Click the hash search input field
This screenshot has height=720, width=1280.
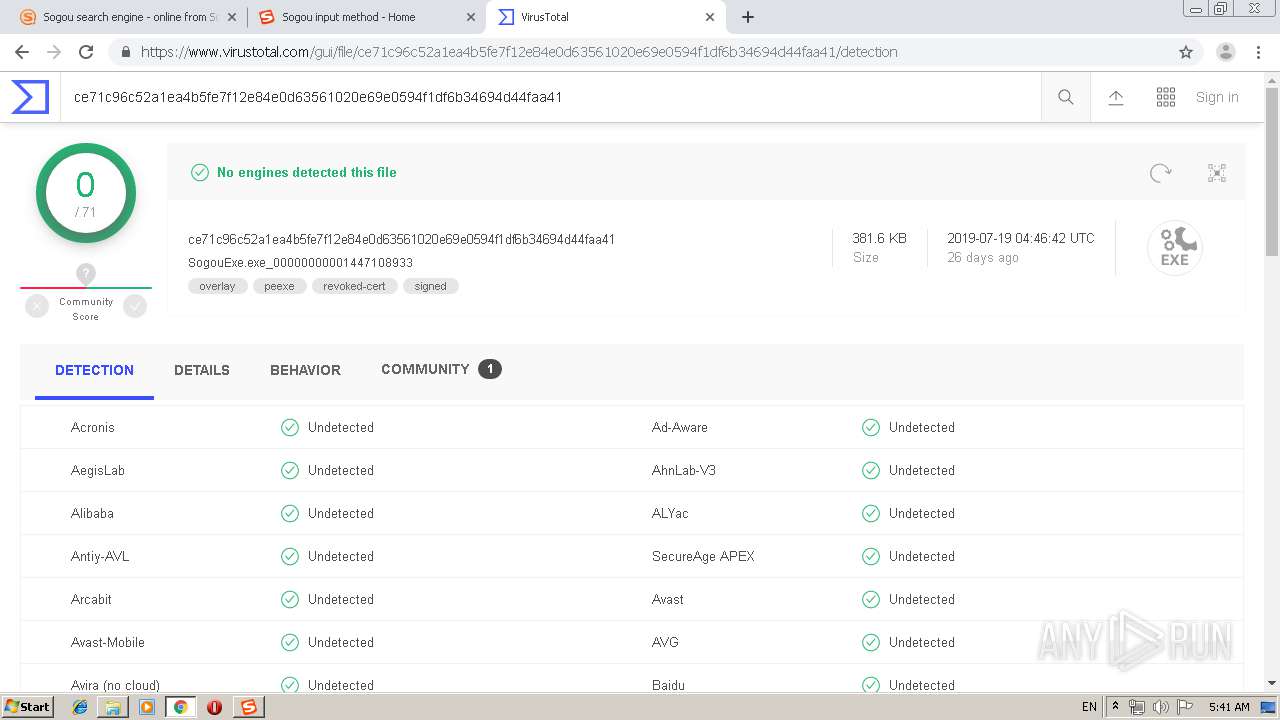click(x=550, y=97)
